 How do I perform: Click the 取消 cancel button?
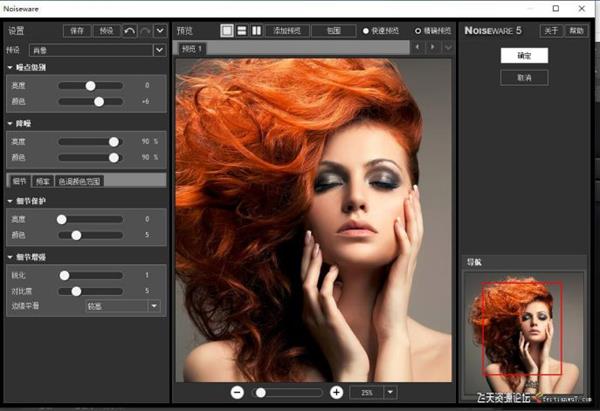[524, 77]
